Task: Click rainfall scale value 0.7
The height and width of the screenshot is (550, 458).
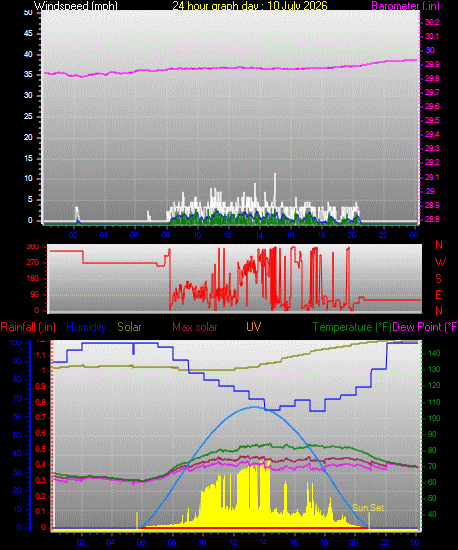Action: click(x=41, y=417)
